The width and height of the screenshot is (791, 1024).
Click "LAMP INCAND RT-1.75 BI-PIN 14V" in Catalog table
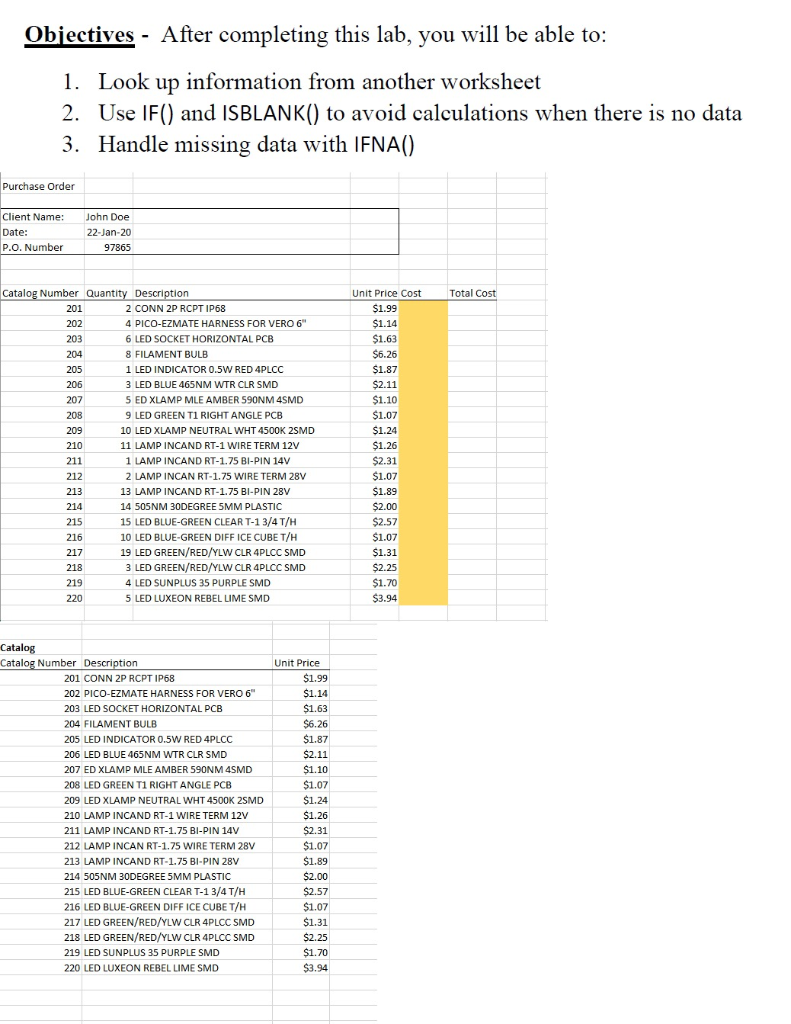162,831
